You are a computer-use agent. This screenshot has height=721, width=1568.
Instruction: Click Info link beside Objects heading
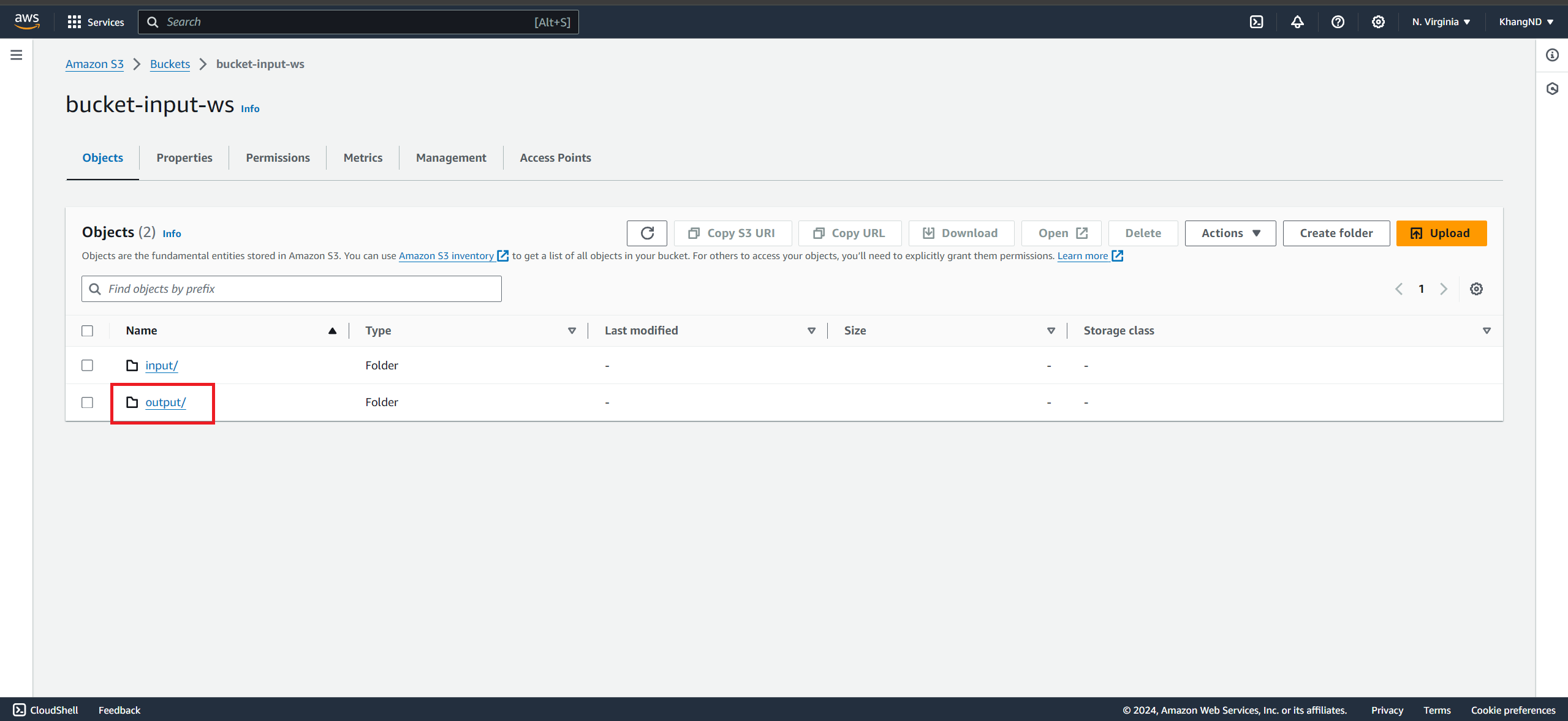pos(172,234)
